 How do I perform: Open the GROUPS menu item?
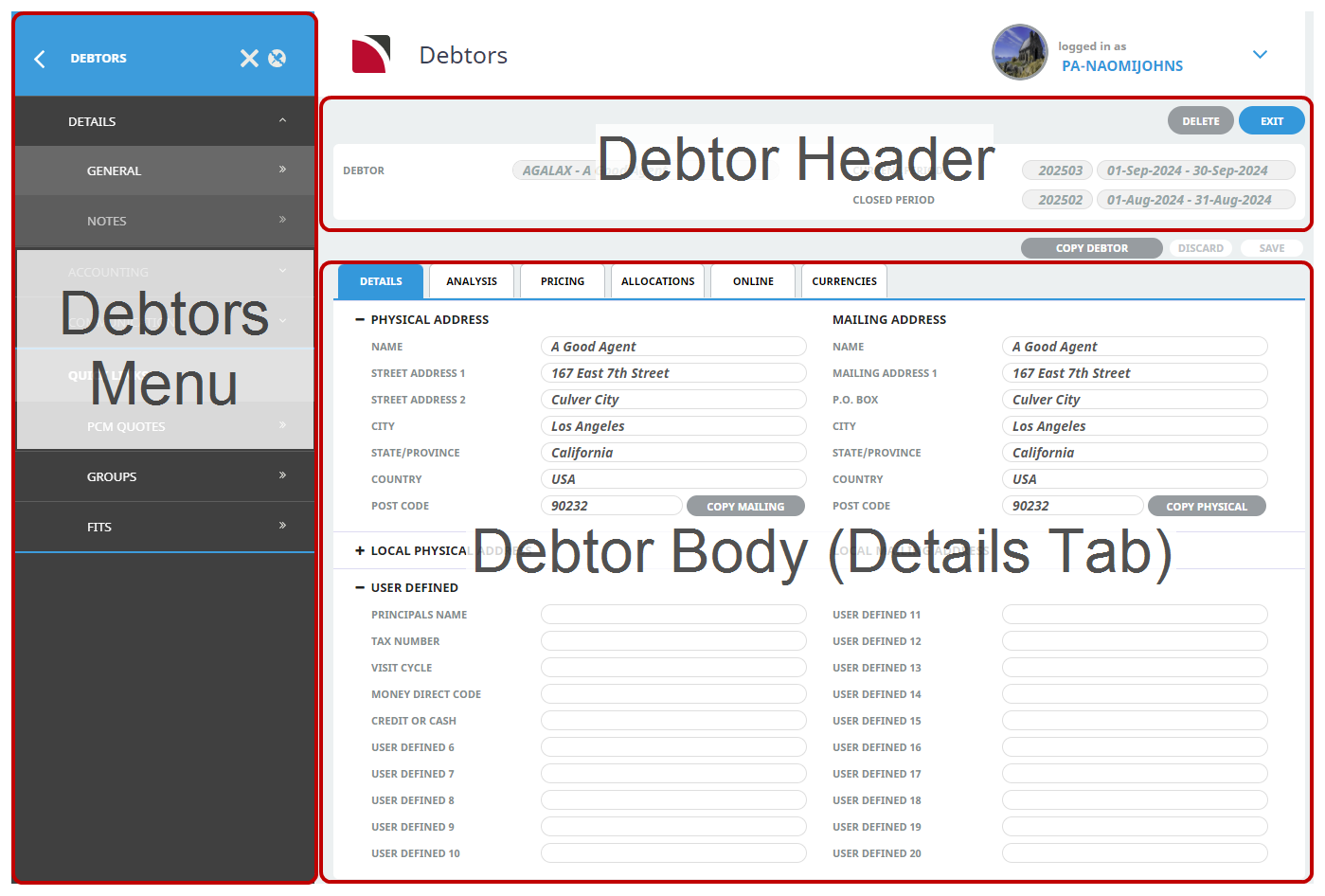point(165,476)
